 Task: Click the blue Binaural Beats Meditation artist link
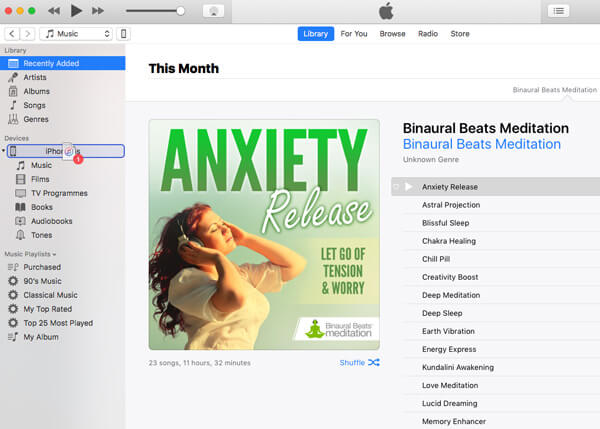[x=482, y=144]
